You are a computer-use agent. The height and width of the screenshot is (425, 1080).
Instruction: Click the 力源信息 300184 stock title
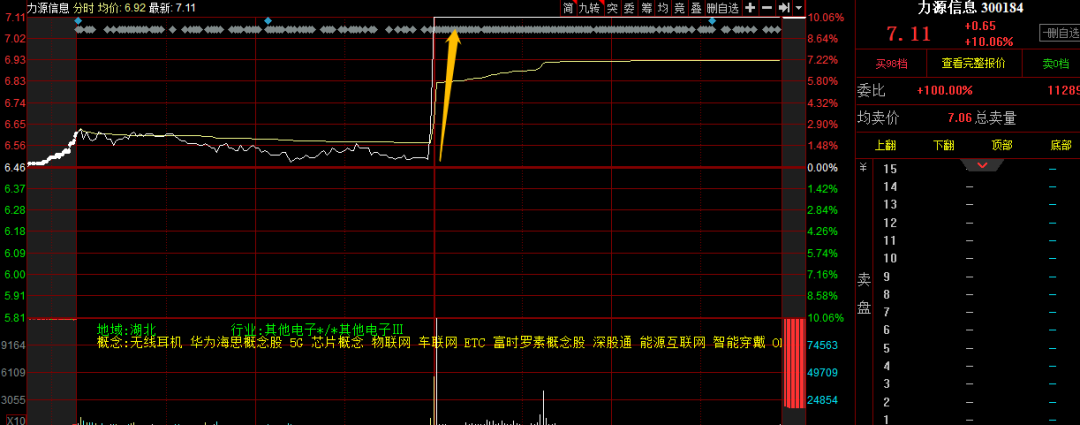[x=971, y=8]
